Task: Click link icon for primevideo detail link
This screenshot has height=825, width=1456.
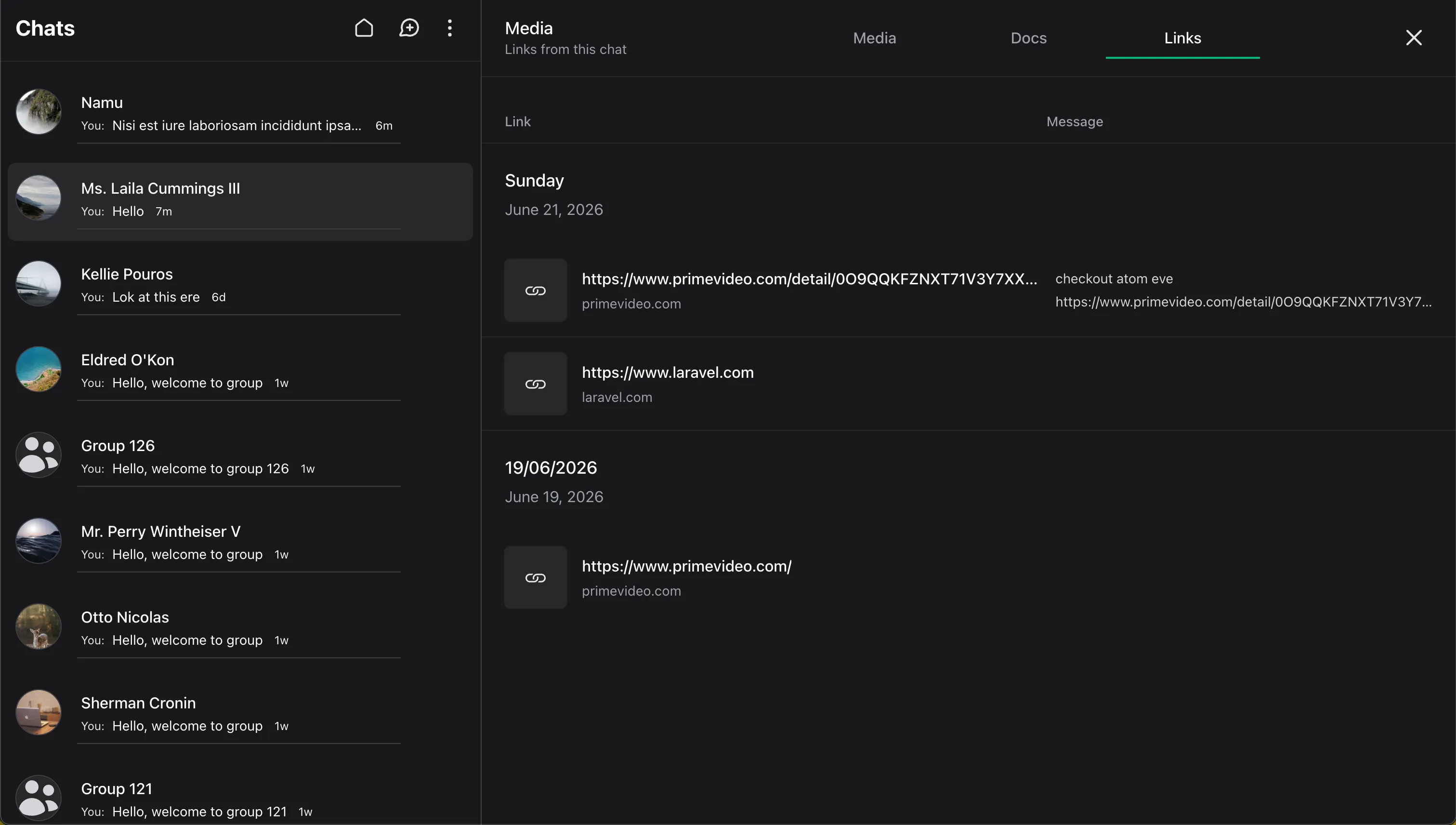Action: click(535, 291)
